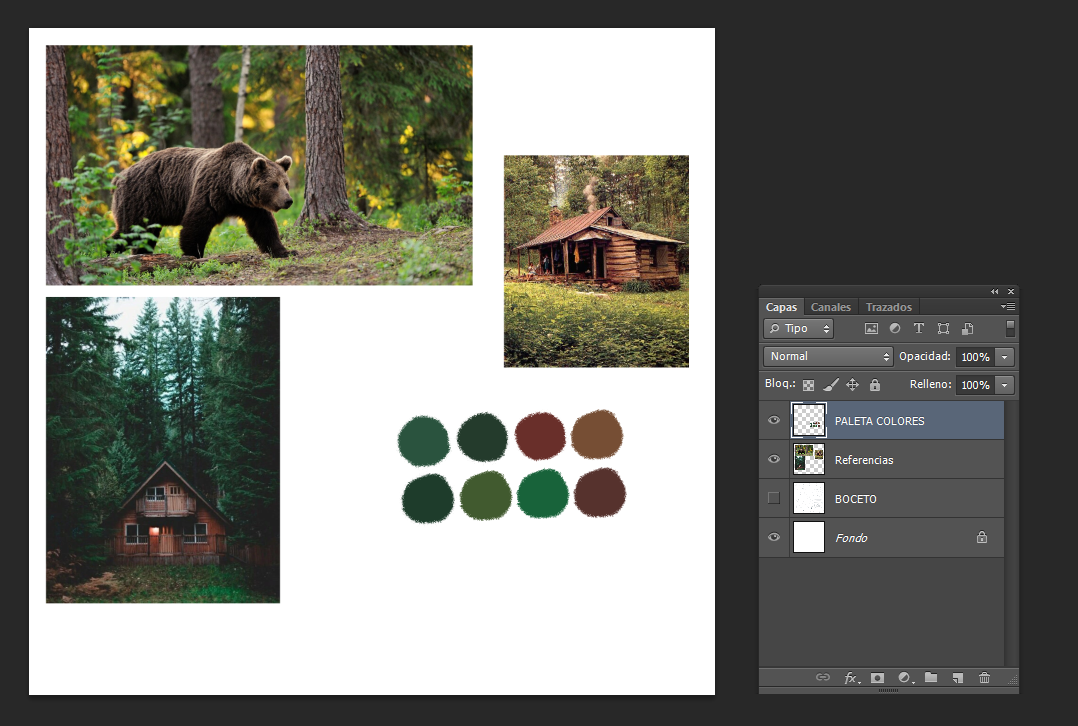Click the Relleno value field
This screenshot has height=726, width=1078.
(976, 385)
